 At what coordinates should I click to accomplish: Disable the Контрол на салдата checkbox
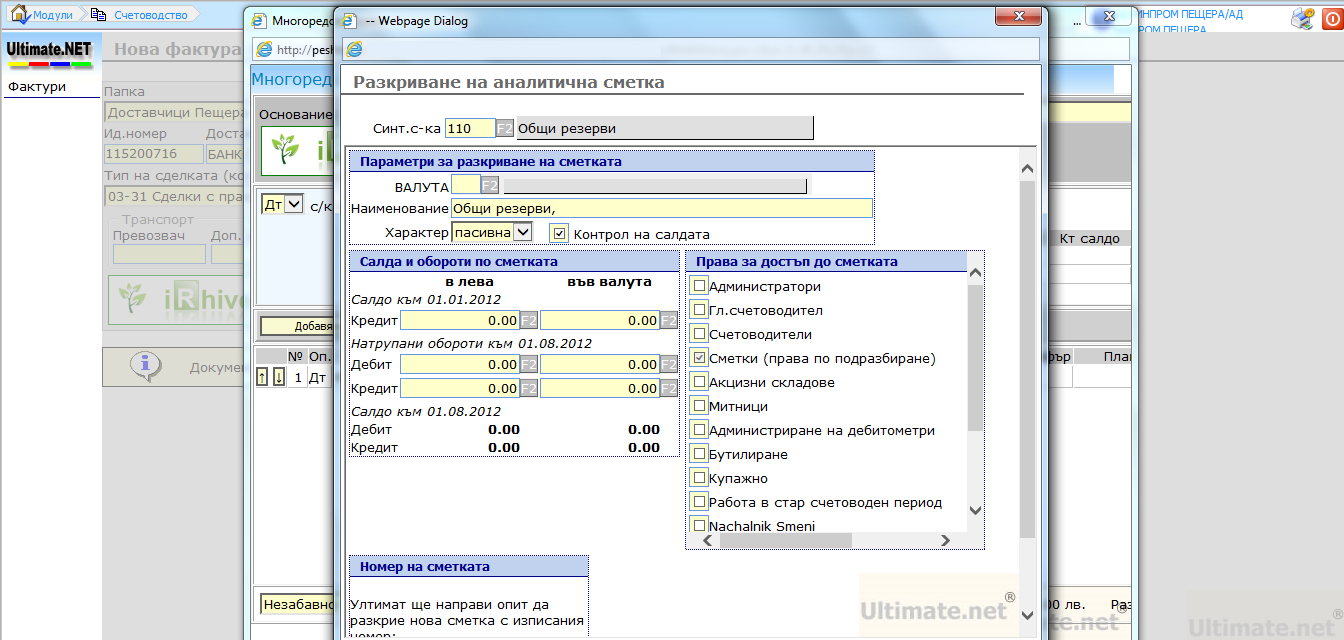[x=557, y=231]
